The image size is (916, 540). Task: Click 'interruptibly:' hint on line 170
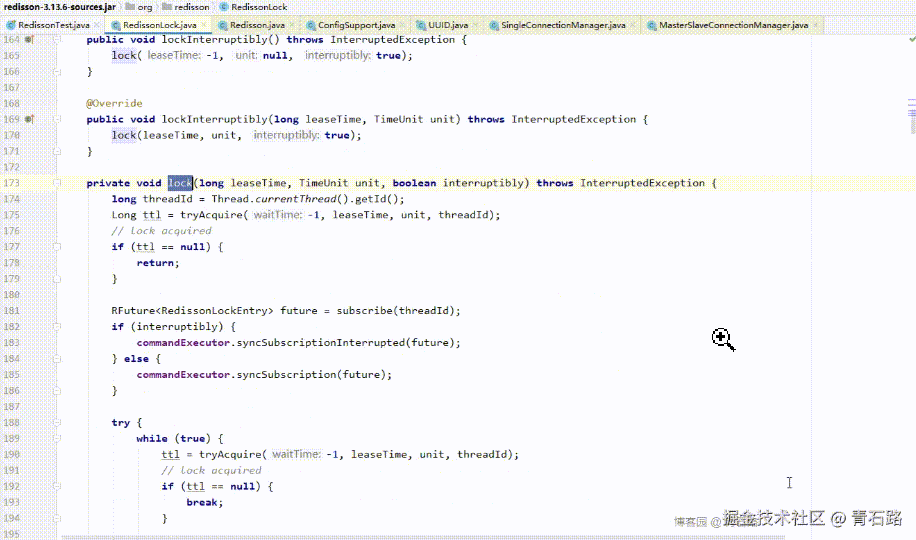(x=286, y=136)
